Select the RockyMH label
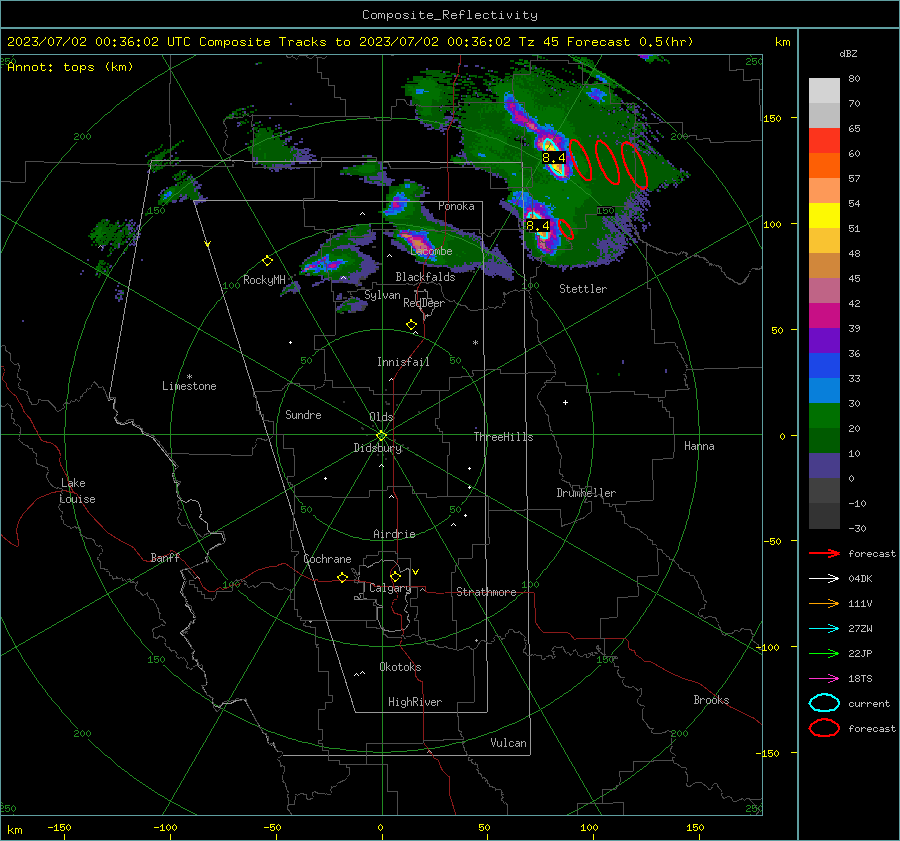Image resolution: width=900 pixels, height=841 pixels. (x=264, y=280)
